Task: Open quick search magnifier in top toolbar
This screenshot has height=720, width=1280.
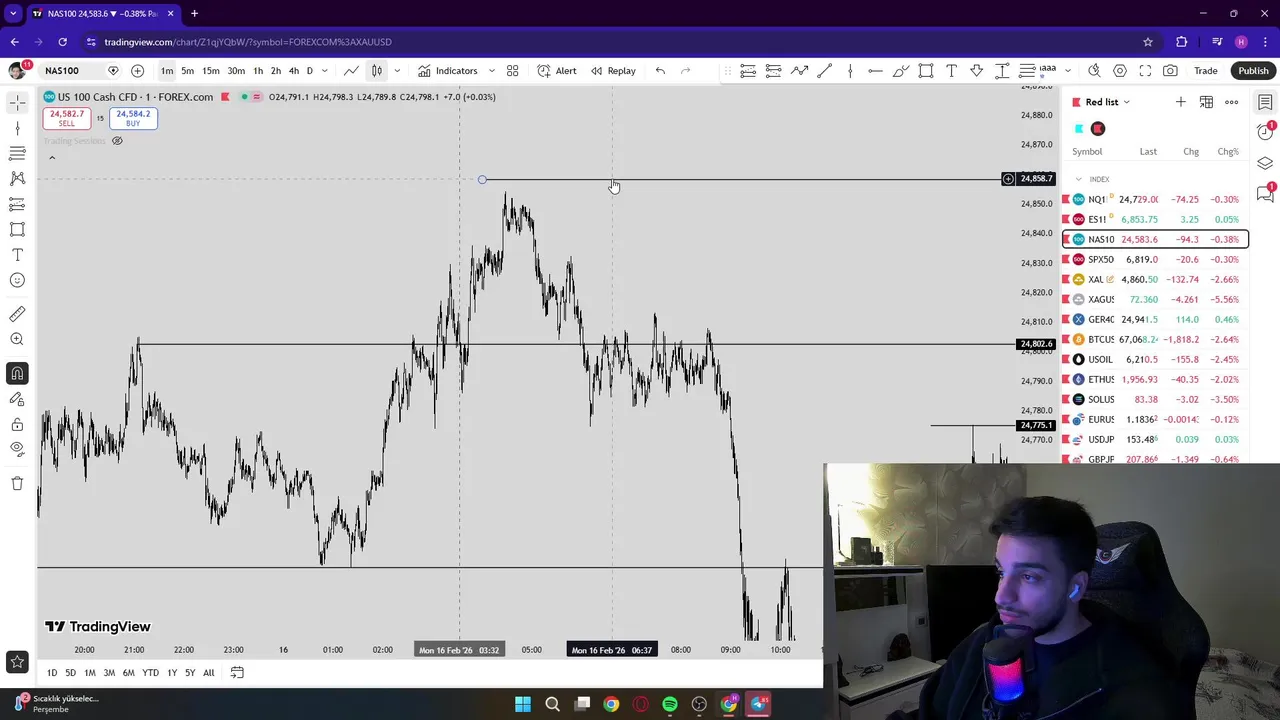Action: pyautogui.click(x=1094, y=71)
